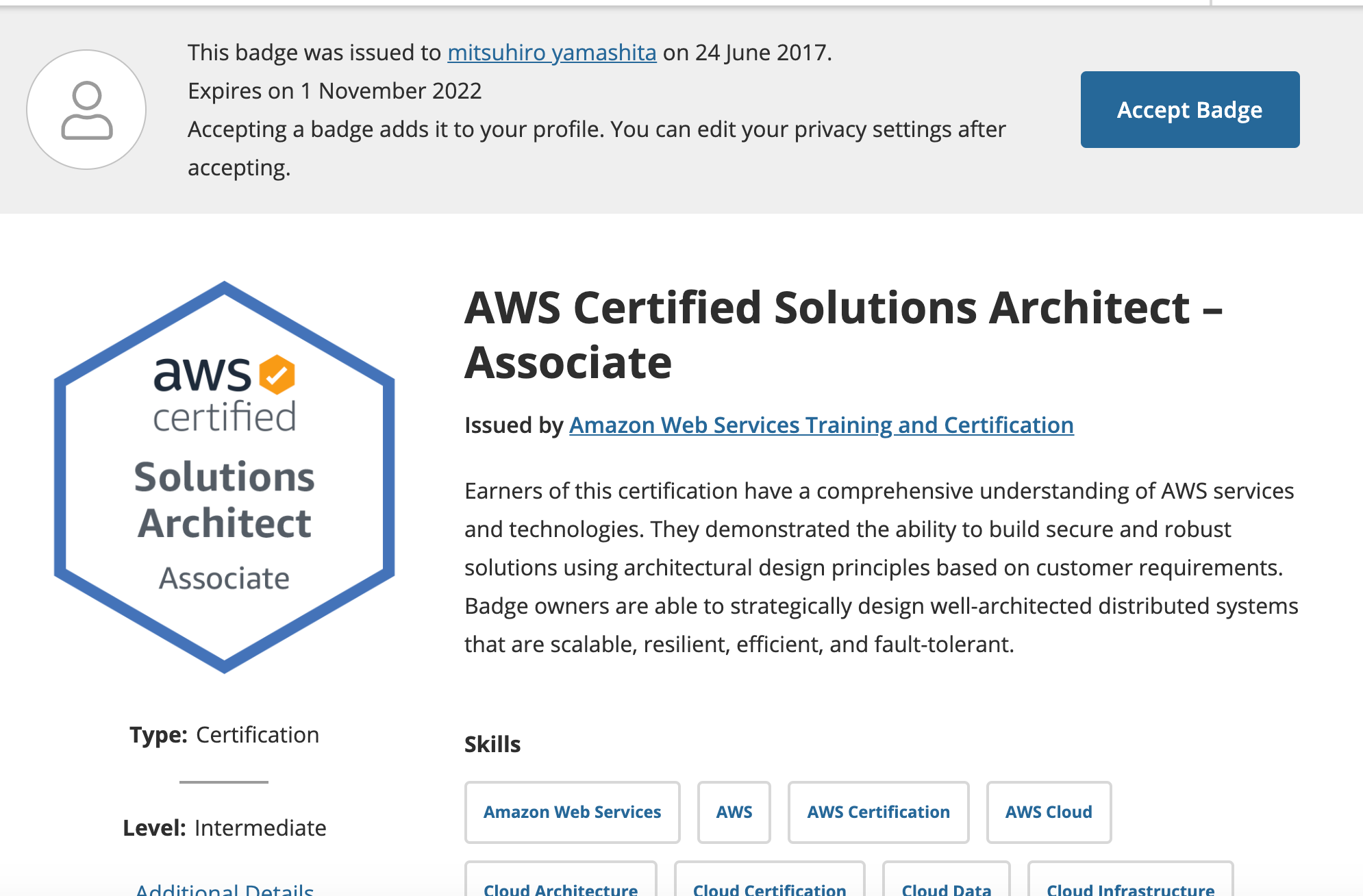Image resolution: width=1363 pixels, height=896 pixels.
Task: Click the Skills section heading
Action: 492,745
